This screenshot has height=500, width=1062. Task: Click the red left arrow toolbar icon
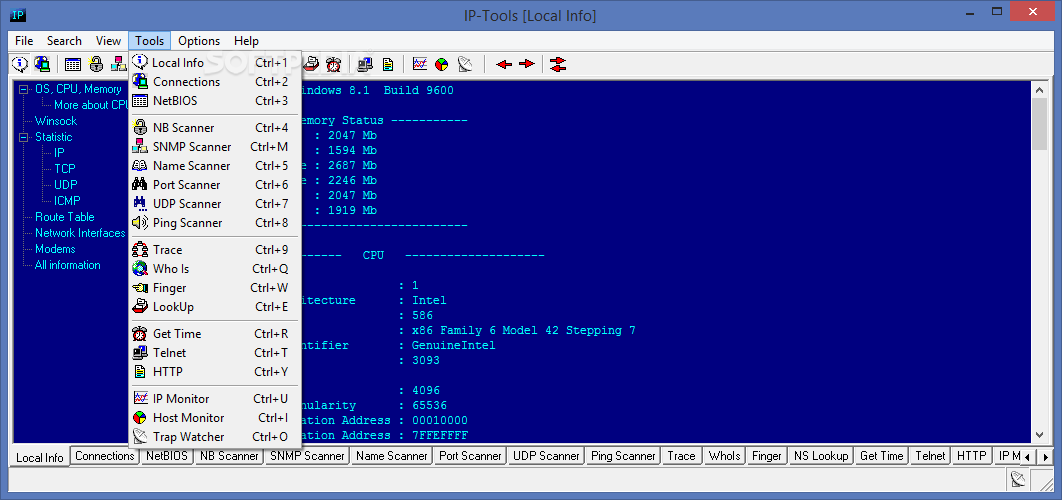click(504, 64)
